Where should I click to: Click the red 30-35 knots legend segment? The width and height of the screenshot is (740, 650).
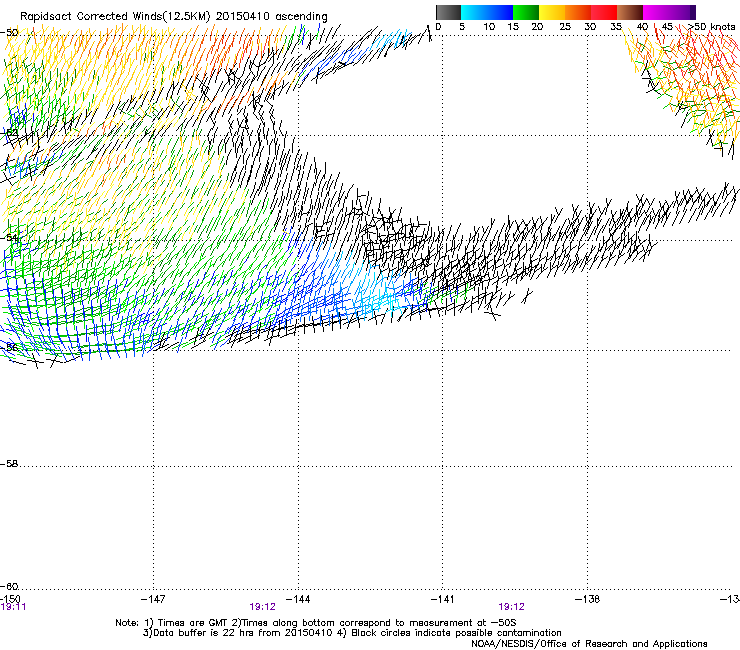click(x=604, y=12)
